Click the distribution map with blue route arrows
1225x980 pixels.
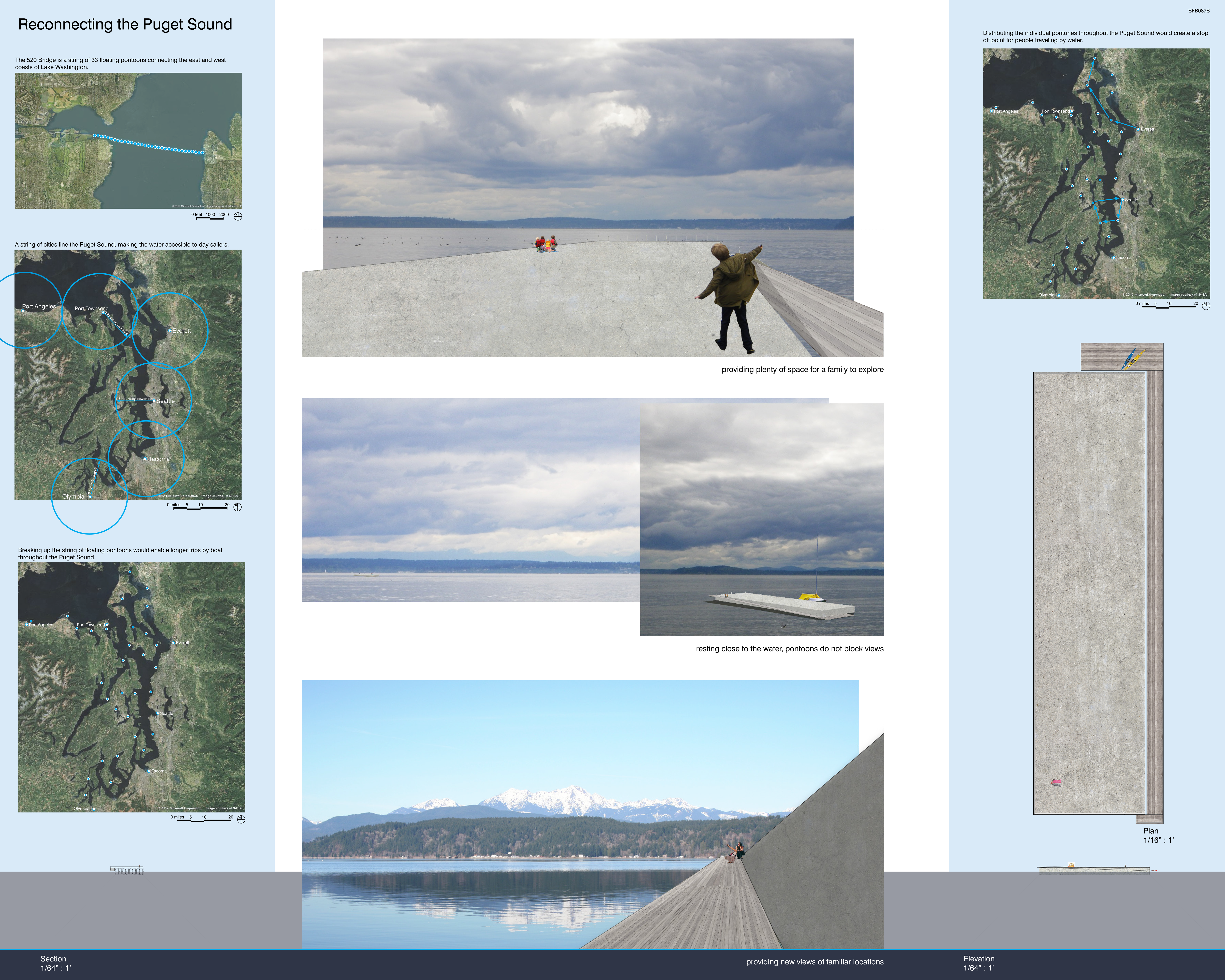(1097, 173)
